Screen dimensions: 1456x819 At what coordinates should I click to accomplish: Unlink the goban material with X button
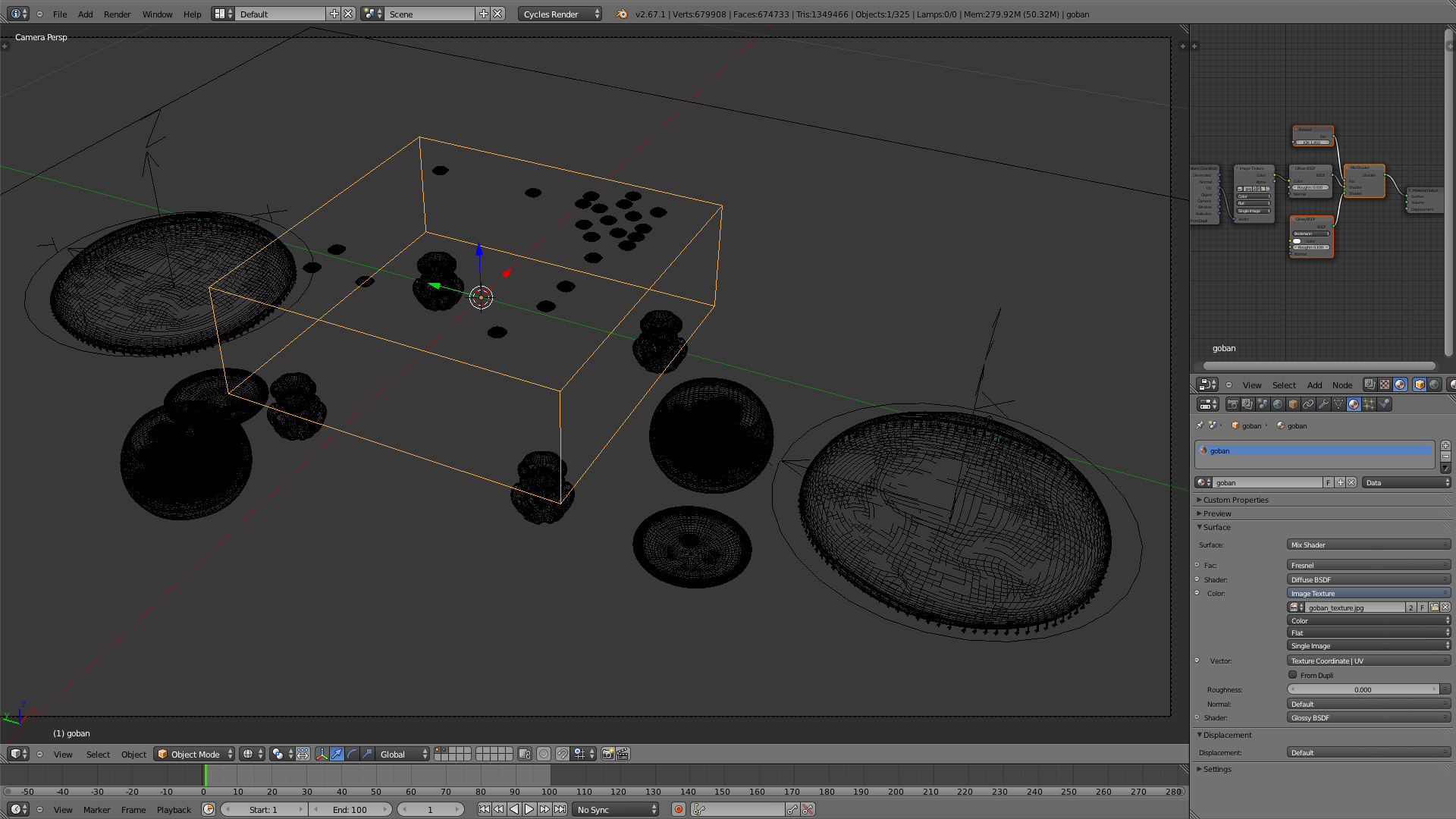tap(1351, 482)
